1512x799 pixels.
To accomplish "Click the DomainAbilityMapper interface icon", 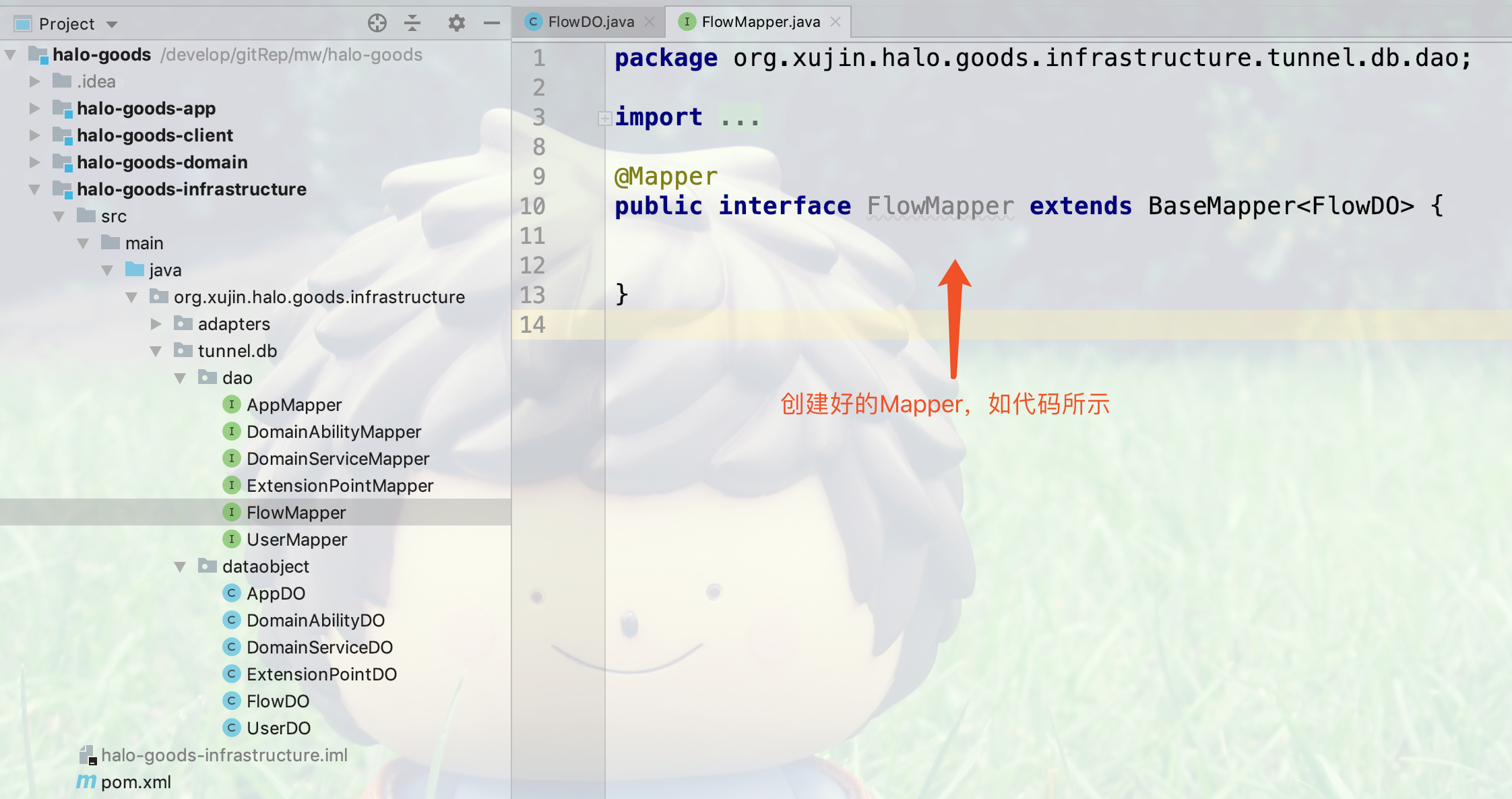I will 231,431.
